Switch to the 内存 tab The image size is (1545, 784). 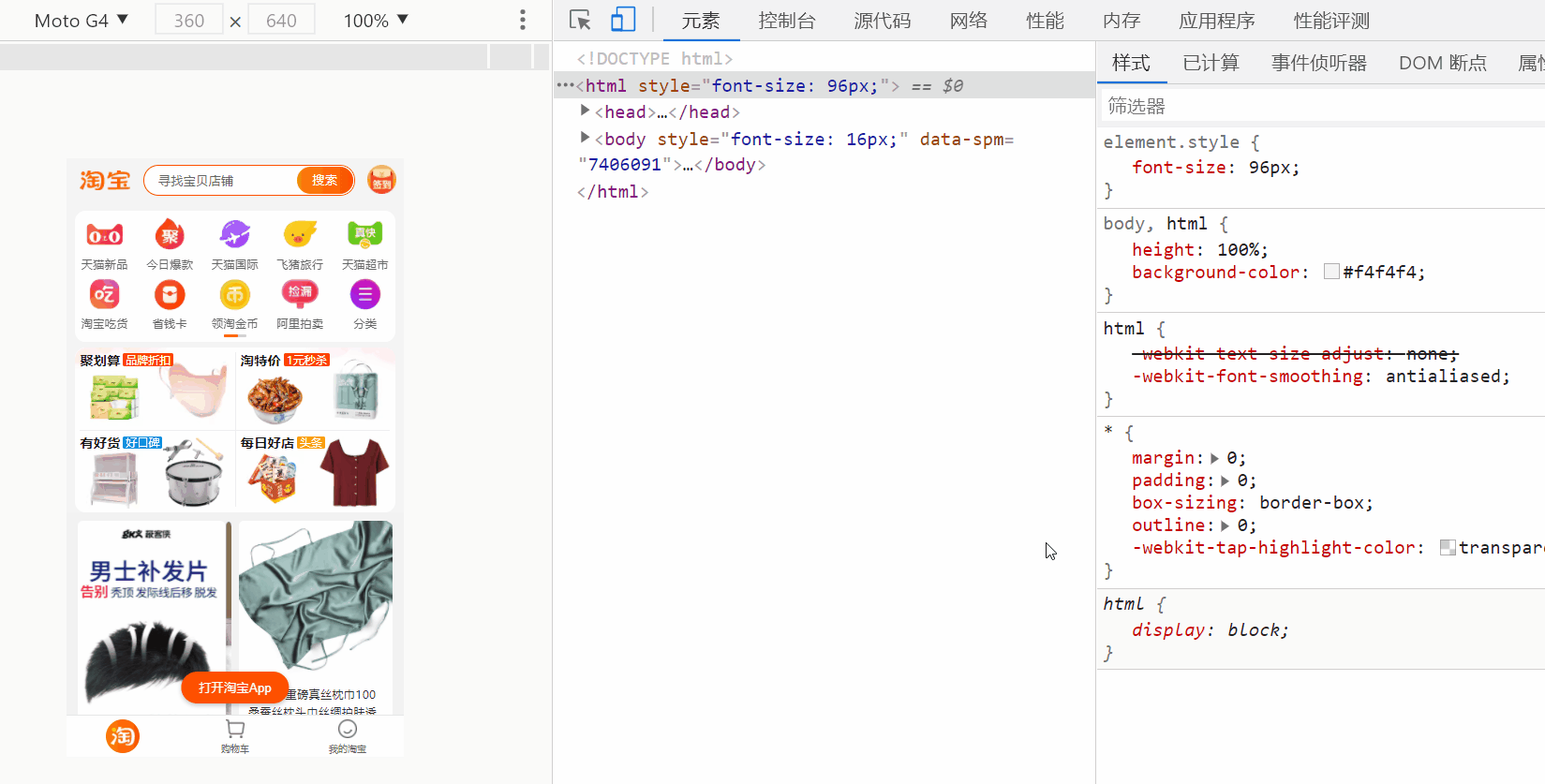(x=1122, y=21)
